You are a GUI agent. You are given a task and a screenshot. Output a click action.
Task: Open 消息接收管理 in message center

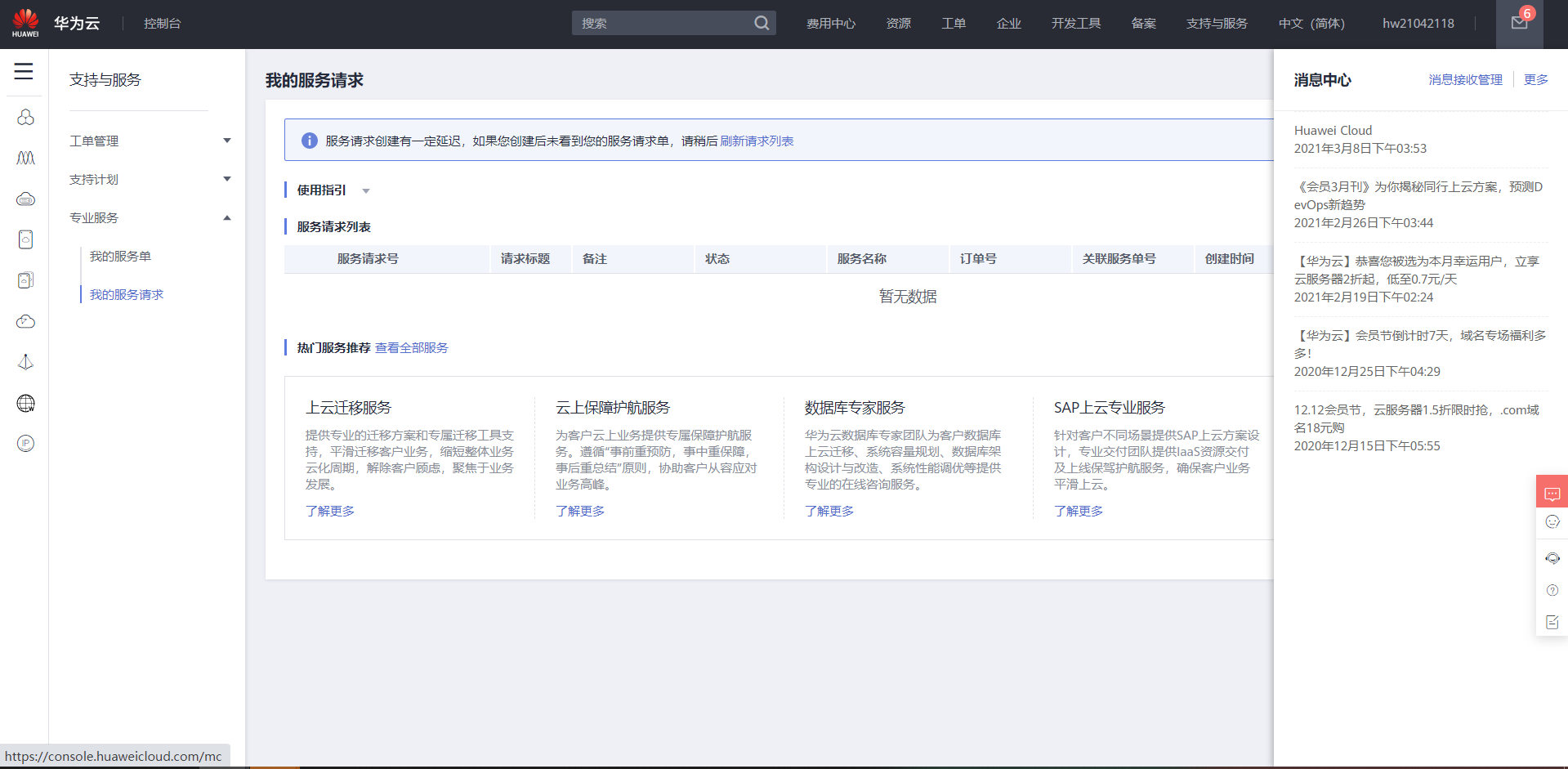coord(1466,79)
